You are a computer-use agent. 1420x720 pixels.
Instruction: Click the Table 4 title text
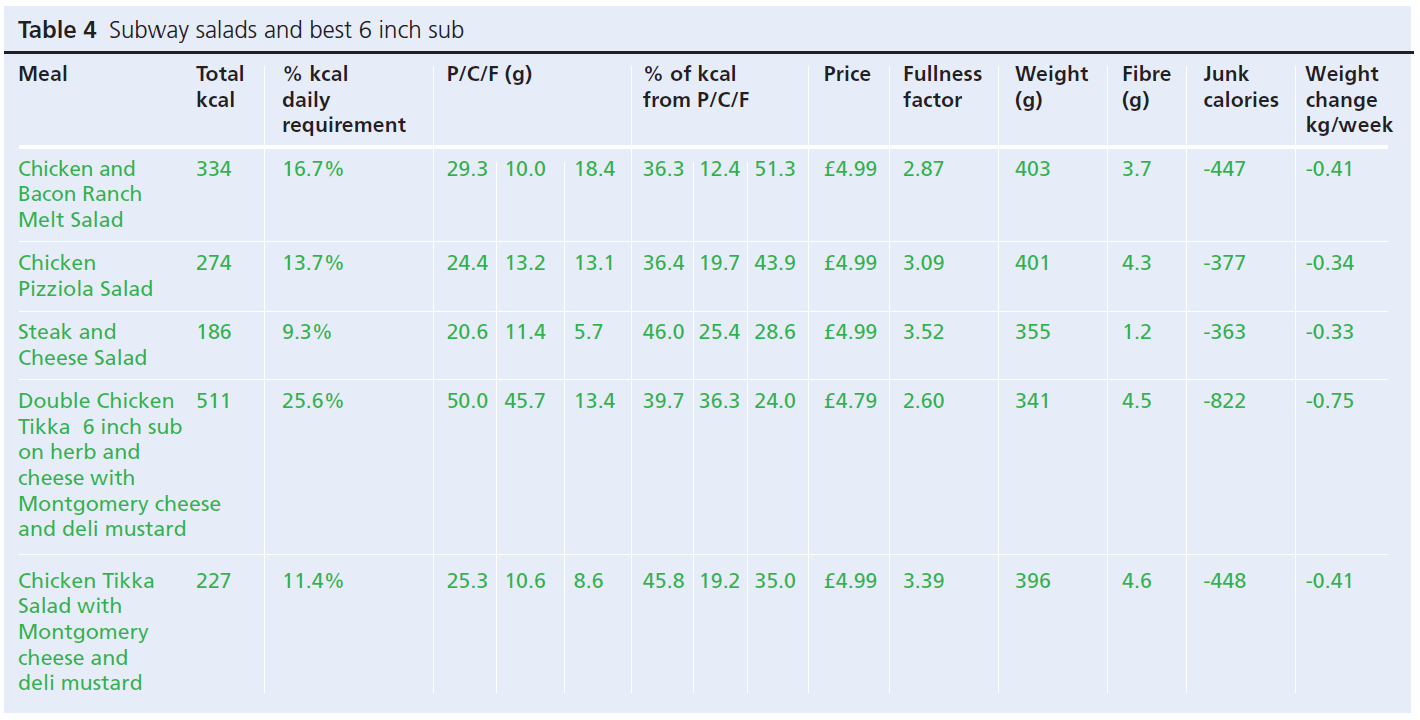point(241,30)
